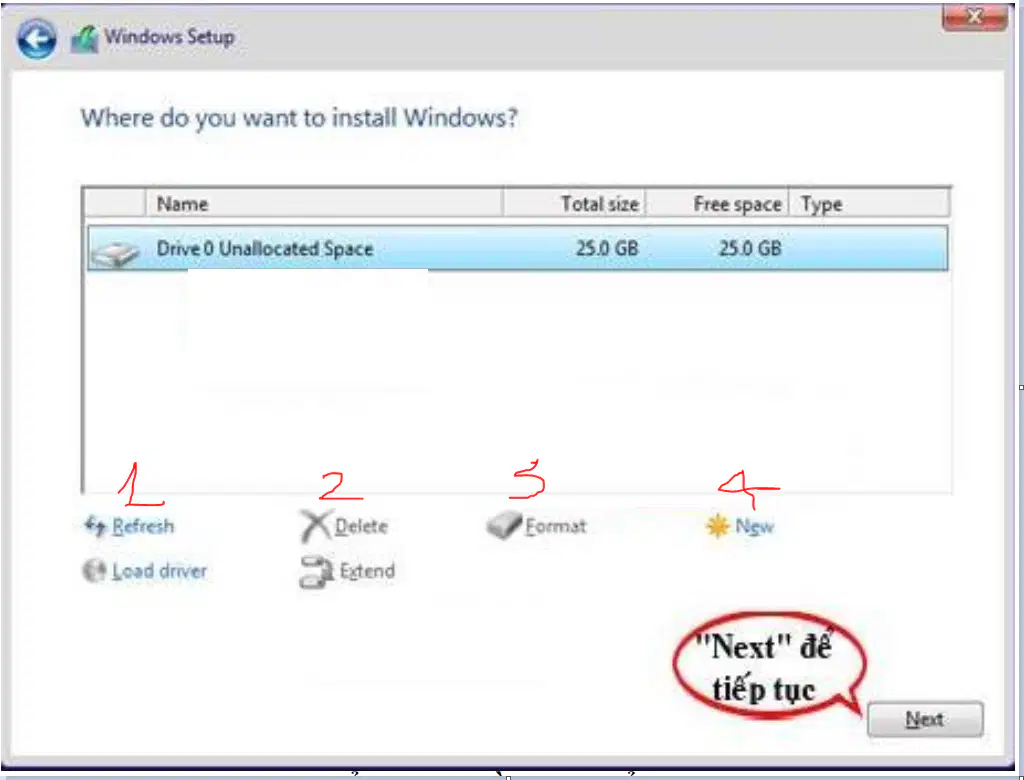This screenshot has height=780, width=1024.
Task: Click the Windows Setup title icon
Action: coord(84,39)
